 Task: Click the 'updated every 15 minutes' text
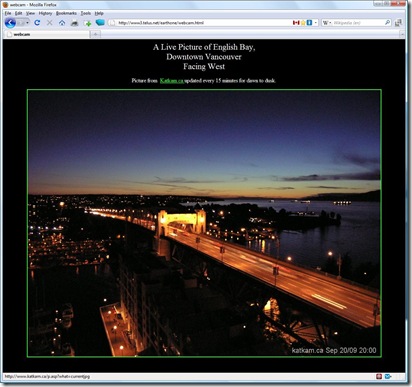211,81
